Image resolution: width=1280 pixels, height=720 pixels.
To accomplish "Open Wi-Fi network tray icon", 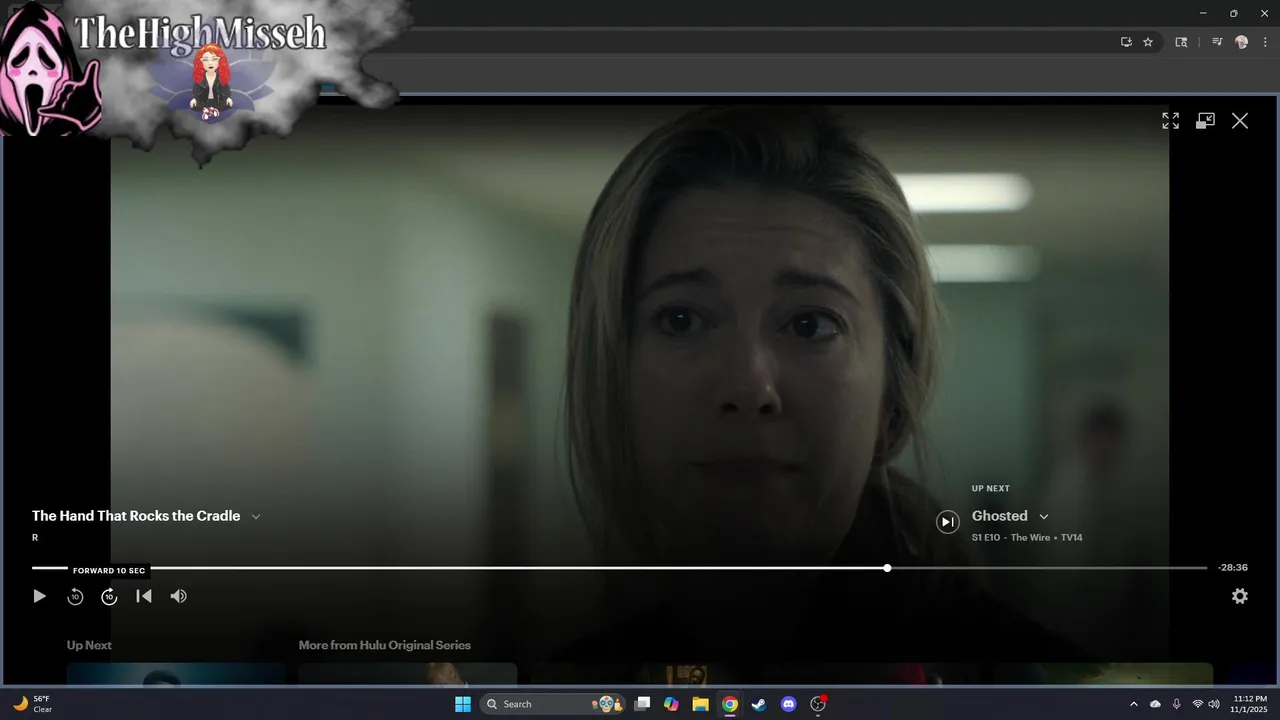I will 1197,704.
